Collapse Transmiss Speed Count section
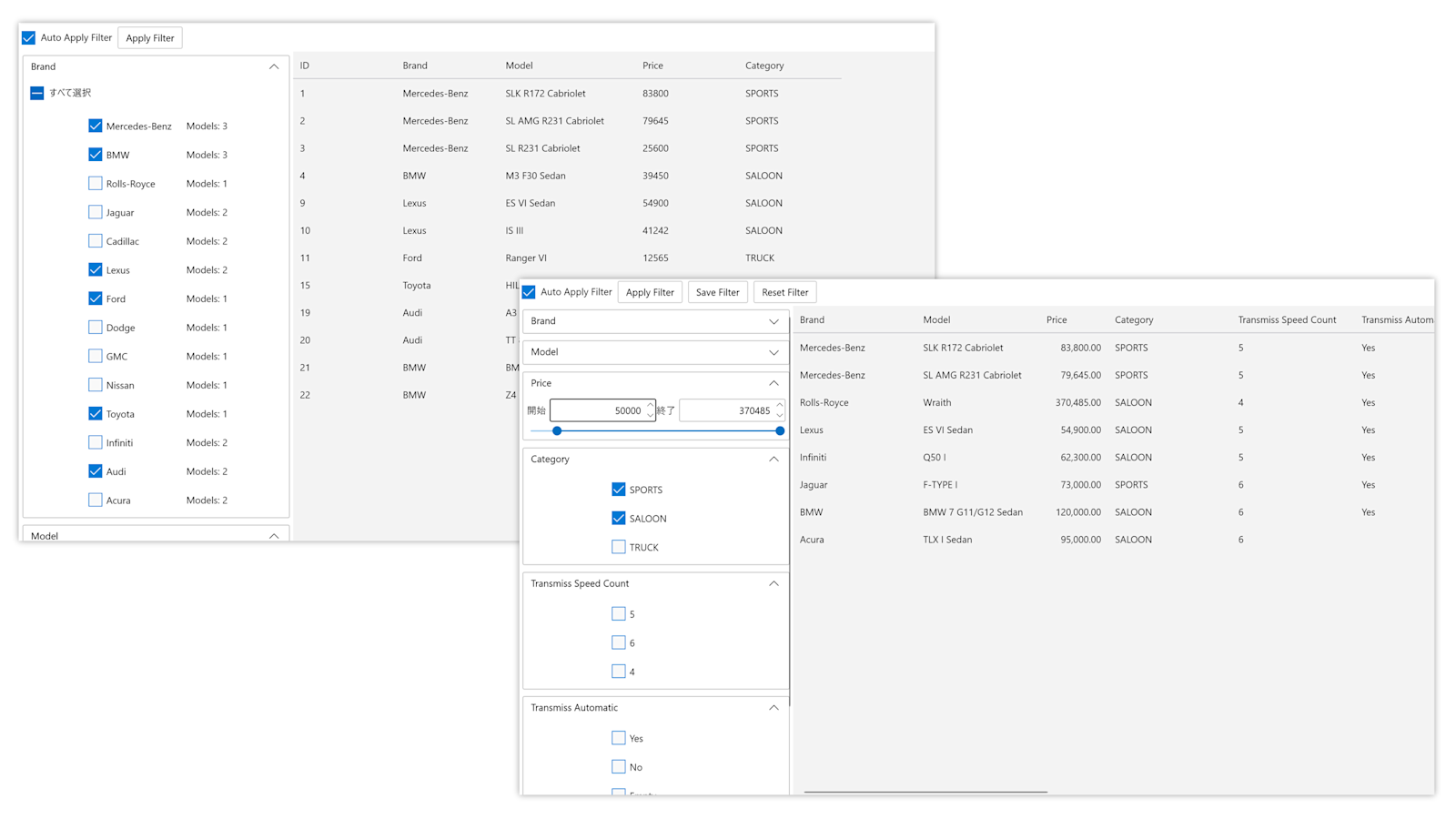The image size is (1456, 819). [x=773, y=583]
